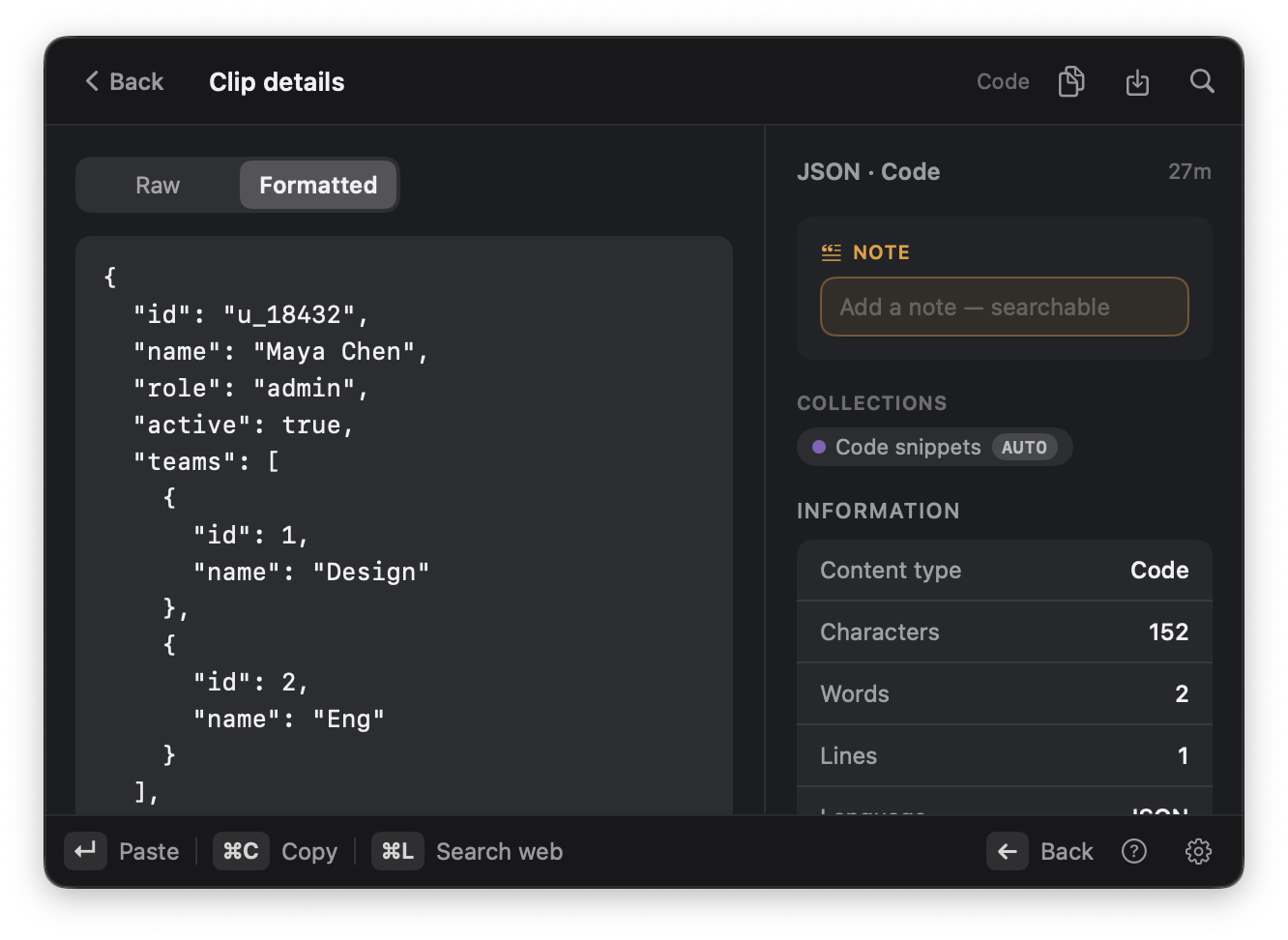Screen dimensions: 1288x940
Task: Open the Code snippets collection chip
Action: pos(934,447)
